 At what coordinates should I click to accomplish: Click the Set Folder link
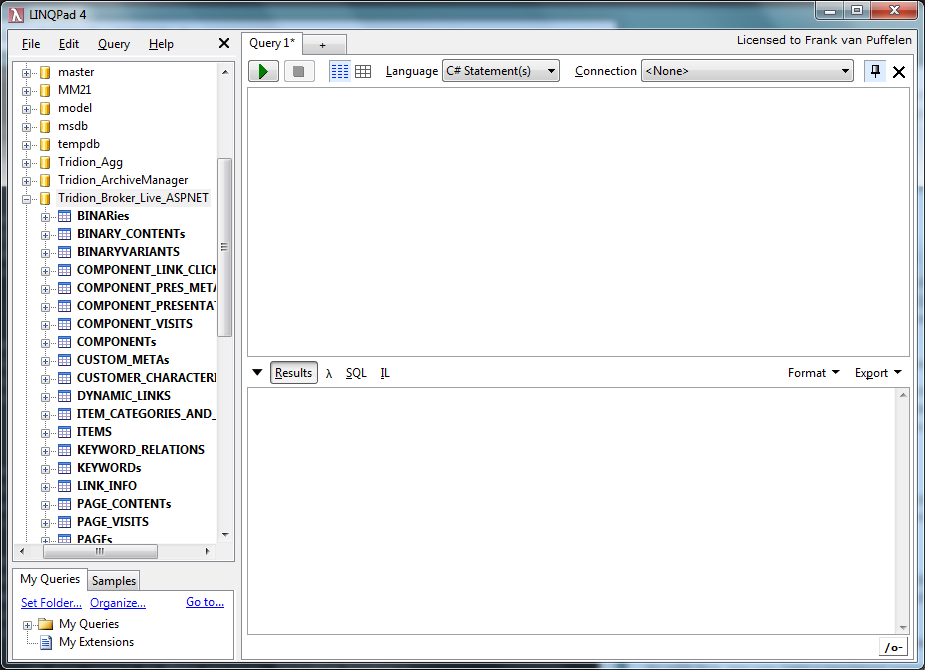point(51,602)
